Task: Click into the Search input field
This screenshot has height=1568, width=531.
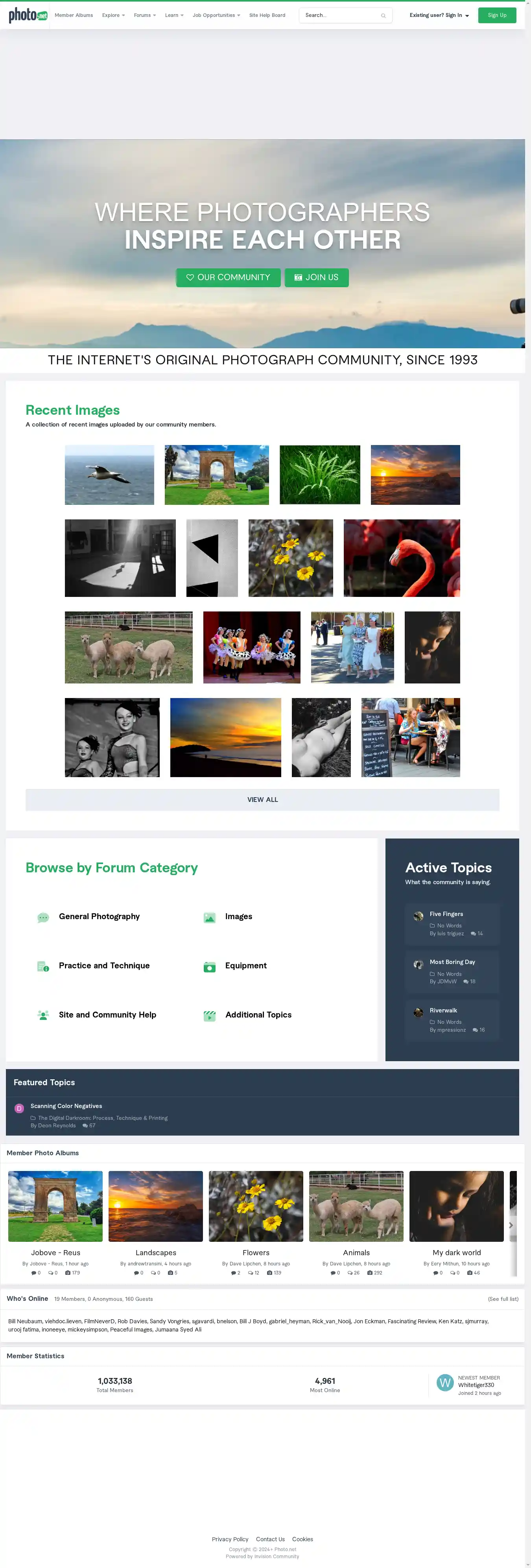Action: [x=341, y=15]
